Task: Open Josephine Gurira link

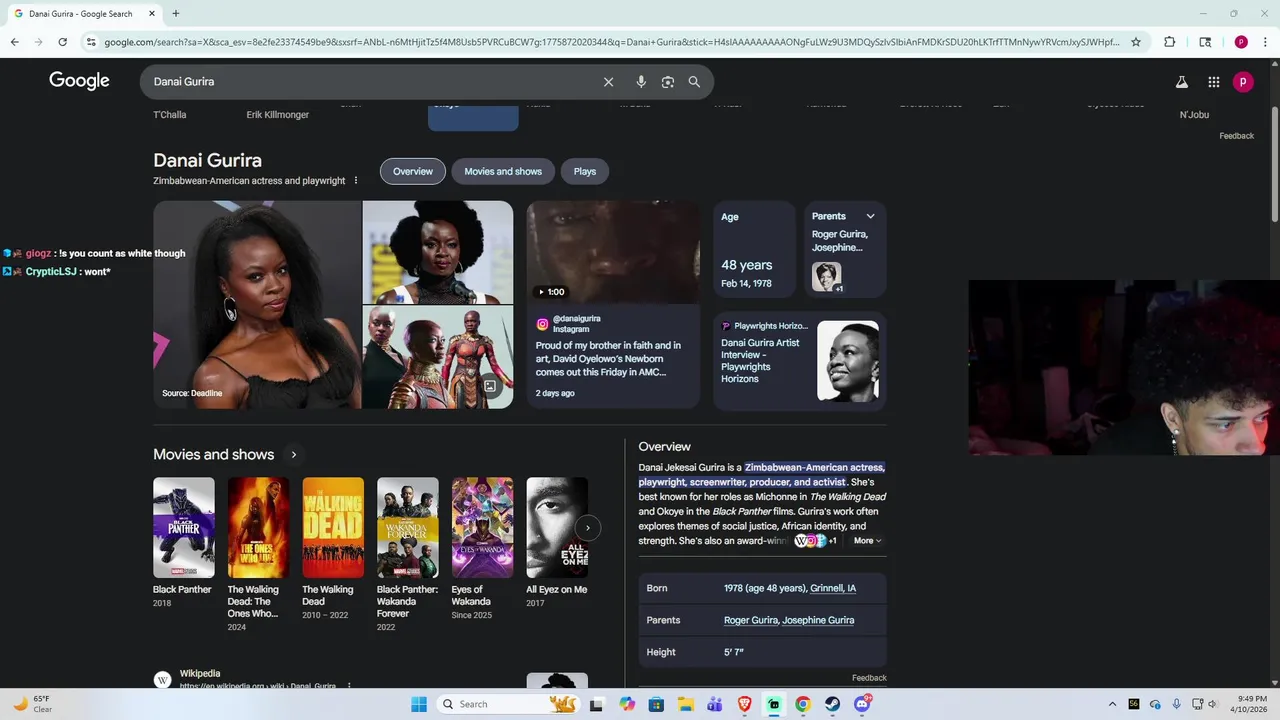Action: [x=818, y=620]
